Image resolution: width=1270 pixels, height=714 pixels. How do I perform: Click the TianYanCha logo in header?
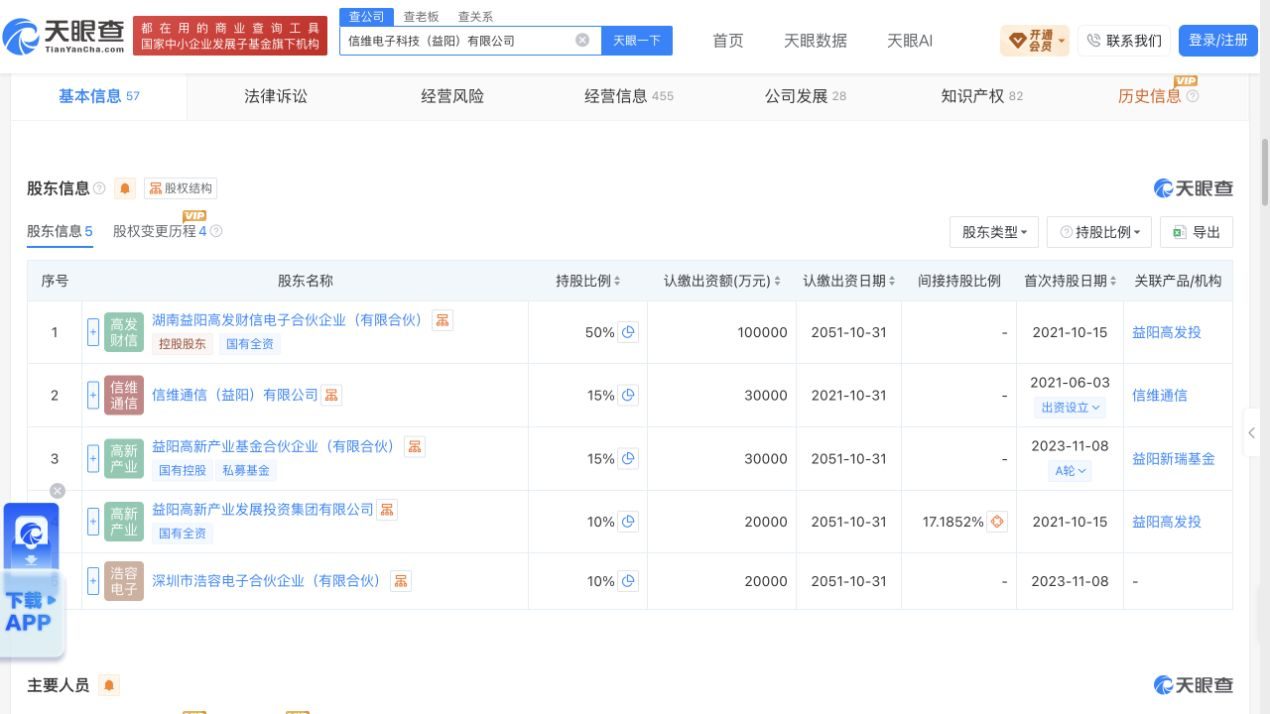(x=65, y=36)
